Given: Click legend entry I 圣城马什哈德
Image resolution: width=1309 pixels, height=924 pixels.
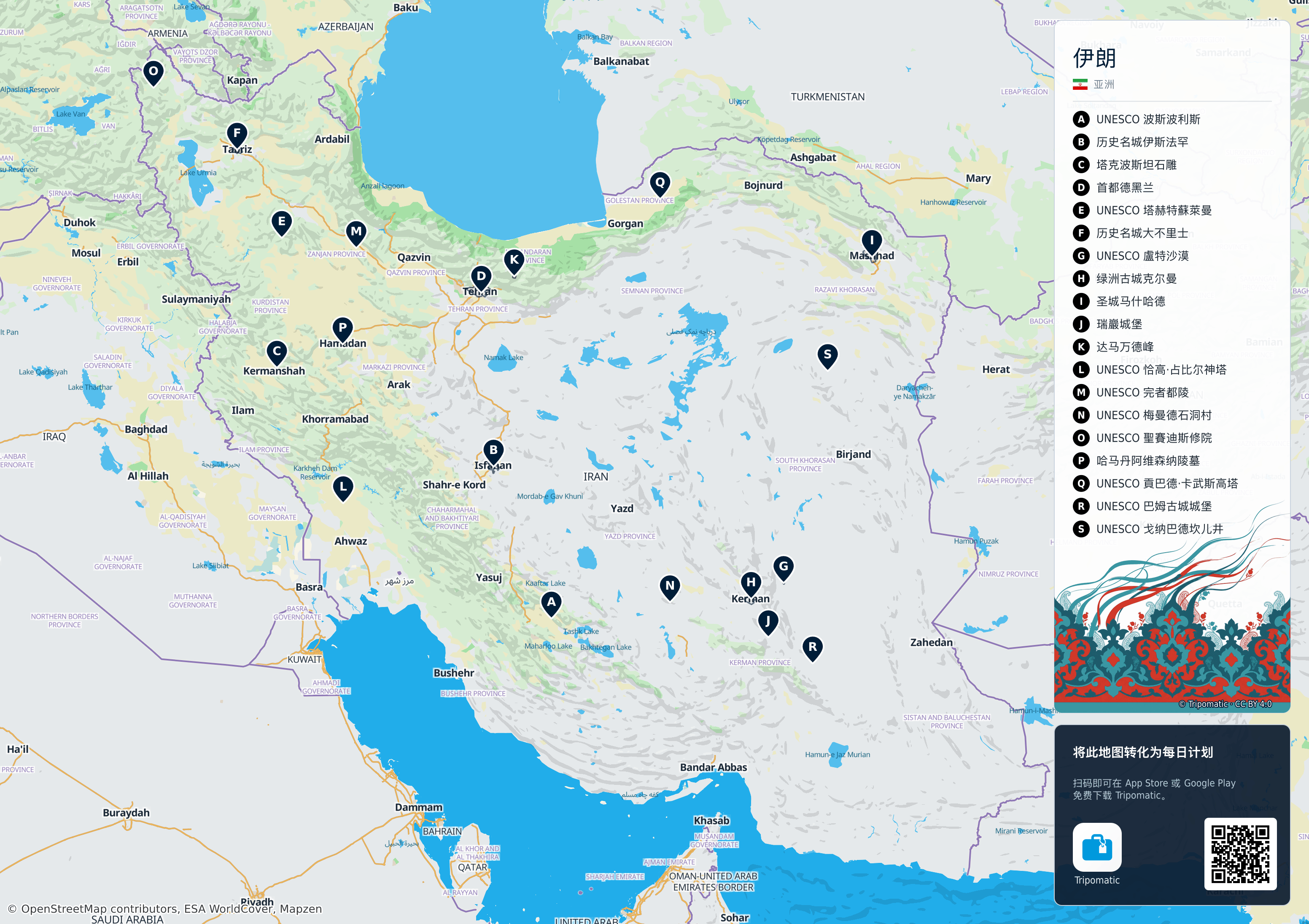Looking at the screenshot, I should click(x=1119, y=301).
